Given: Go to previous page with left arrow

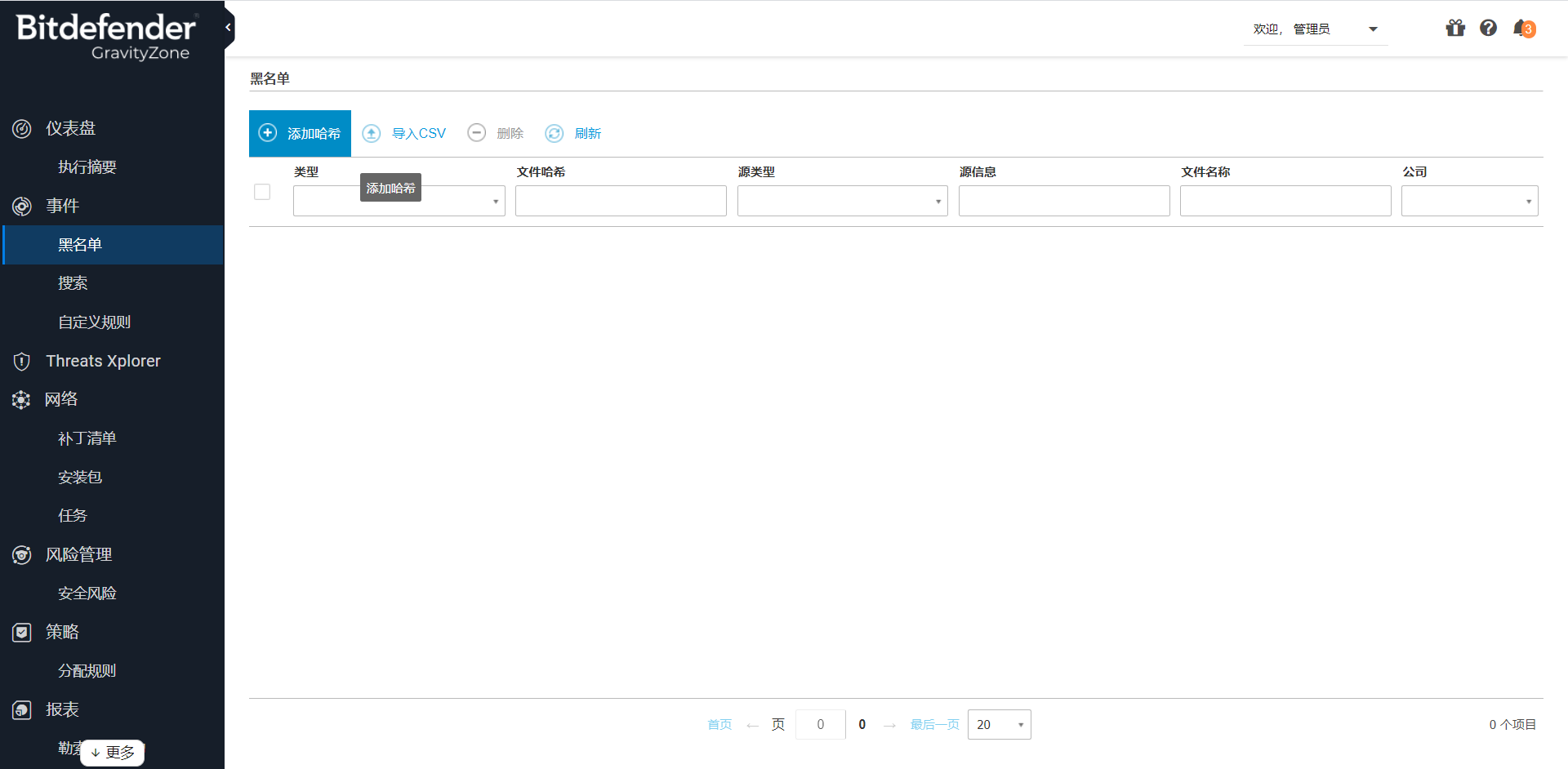Looking at the screenshot, I should (x=753, y=725).
